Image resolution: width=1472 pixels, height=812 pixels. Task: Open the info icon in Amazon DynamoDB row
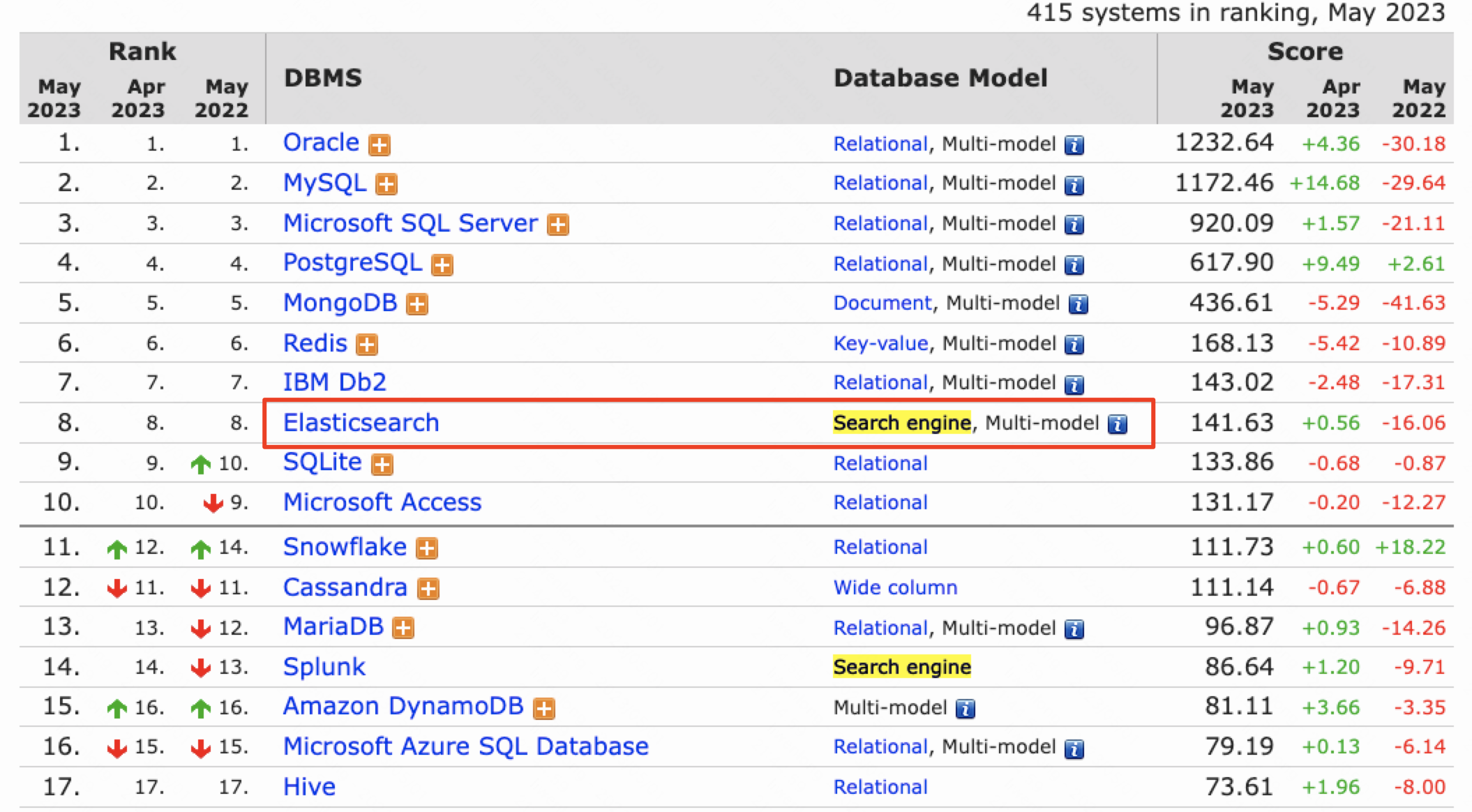pos(966,709)
